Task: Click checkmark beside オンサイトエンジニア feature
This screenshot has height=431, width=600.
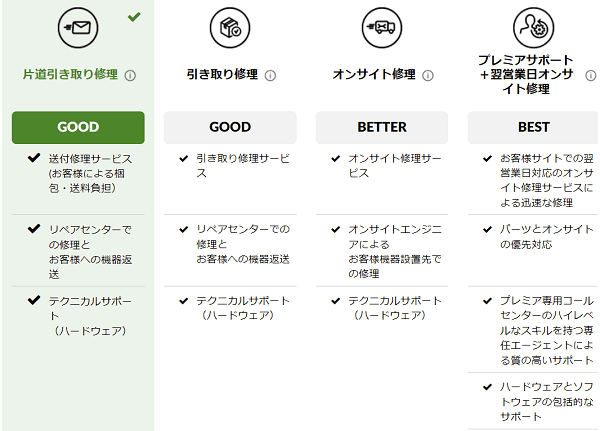Action: (336, 229)
